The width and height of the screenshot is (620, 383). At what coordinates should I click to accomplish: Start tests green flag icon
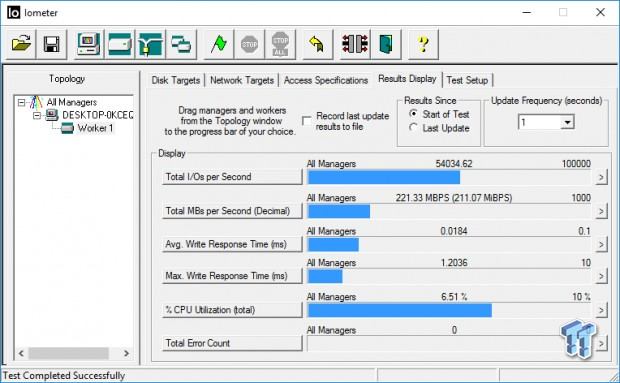pyautogui.click(x=219, y=44)
